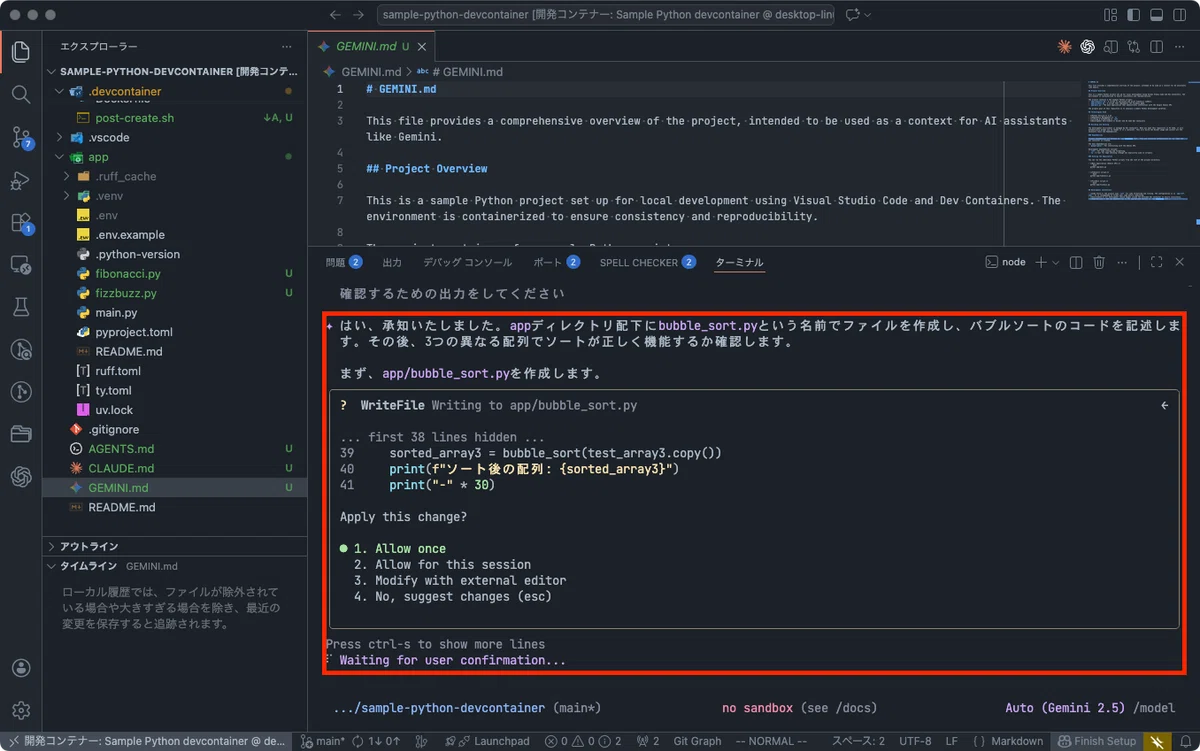Open editor More Actions ellipsis
This screenshot has height=751, width=1200.
click(x=1179, y=47)
